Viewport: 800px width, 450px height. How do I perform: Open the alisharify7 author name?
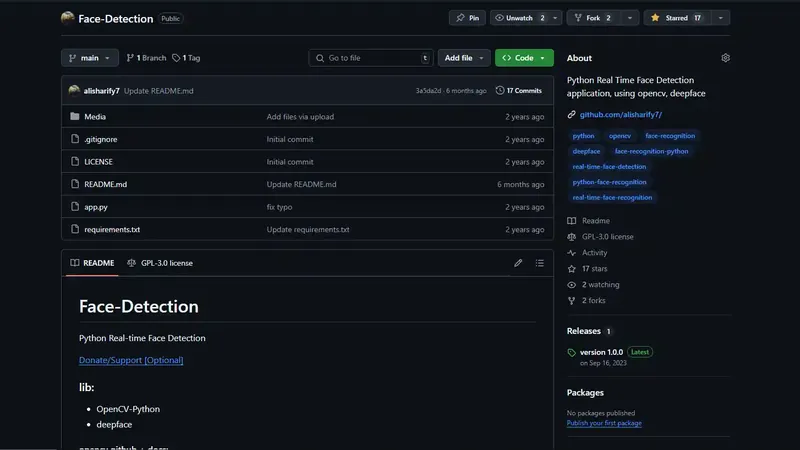pyautogui.click(x=102, y=90)
